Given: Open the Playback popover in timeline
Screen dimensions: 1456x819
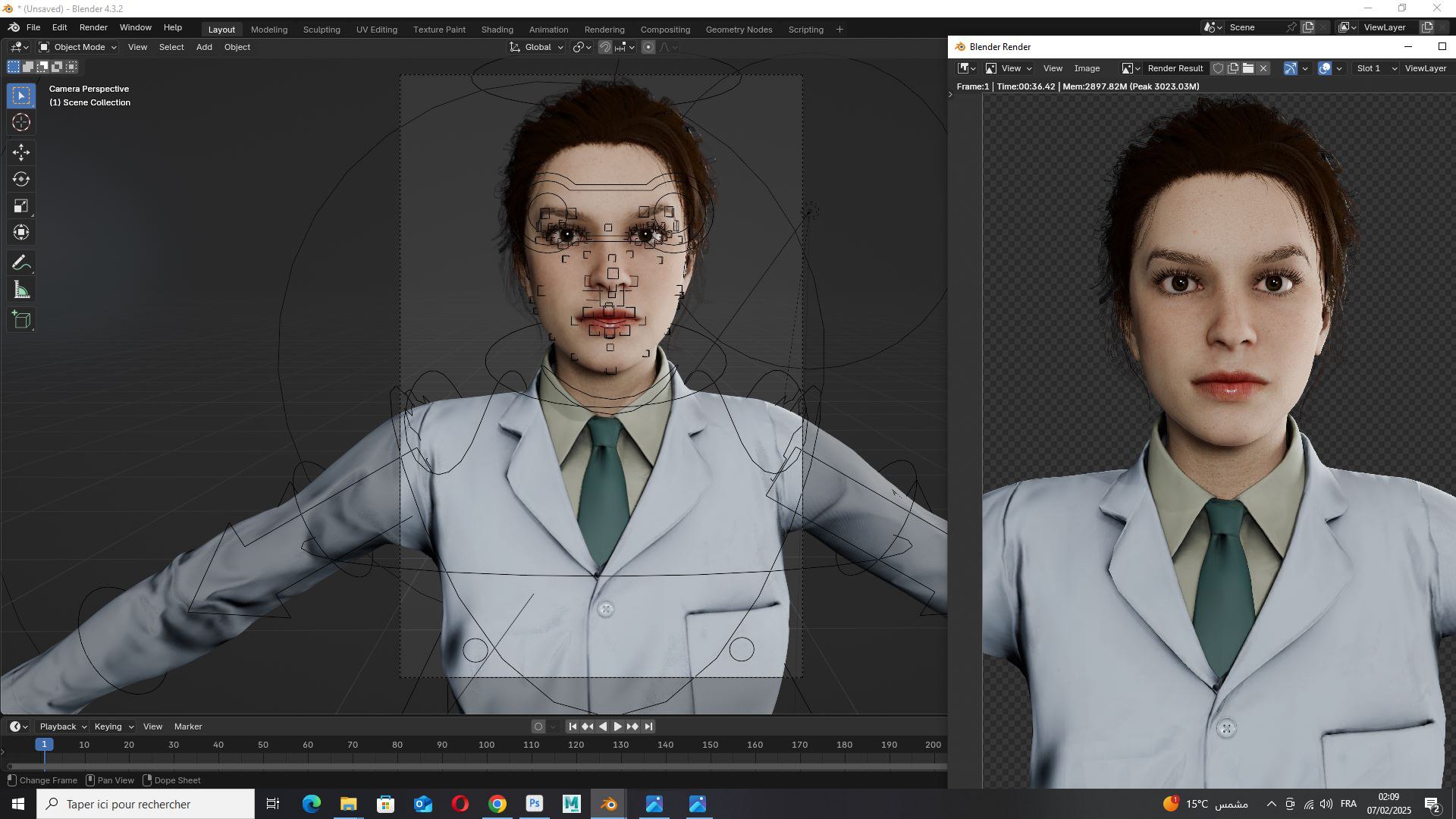Looking at the screenshot, I should [x=63, y=726].
